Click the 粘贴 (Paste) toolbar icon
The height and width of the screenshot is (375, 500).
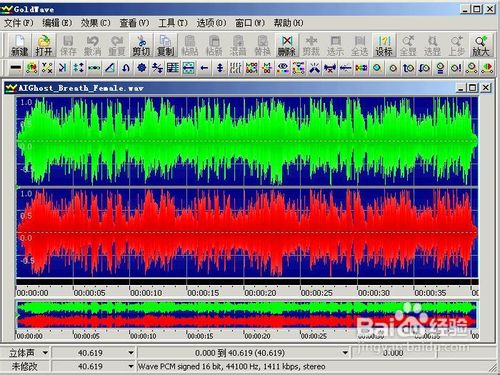tap(190, 45)
